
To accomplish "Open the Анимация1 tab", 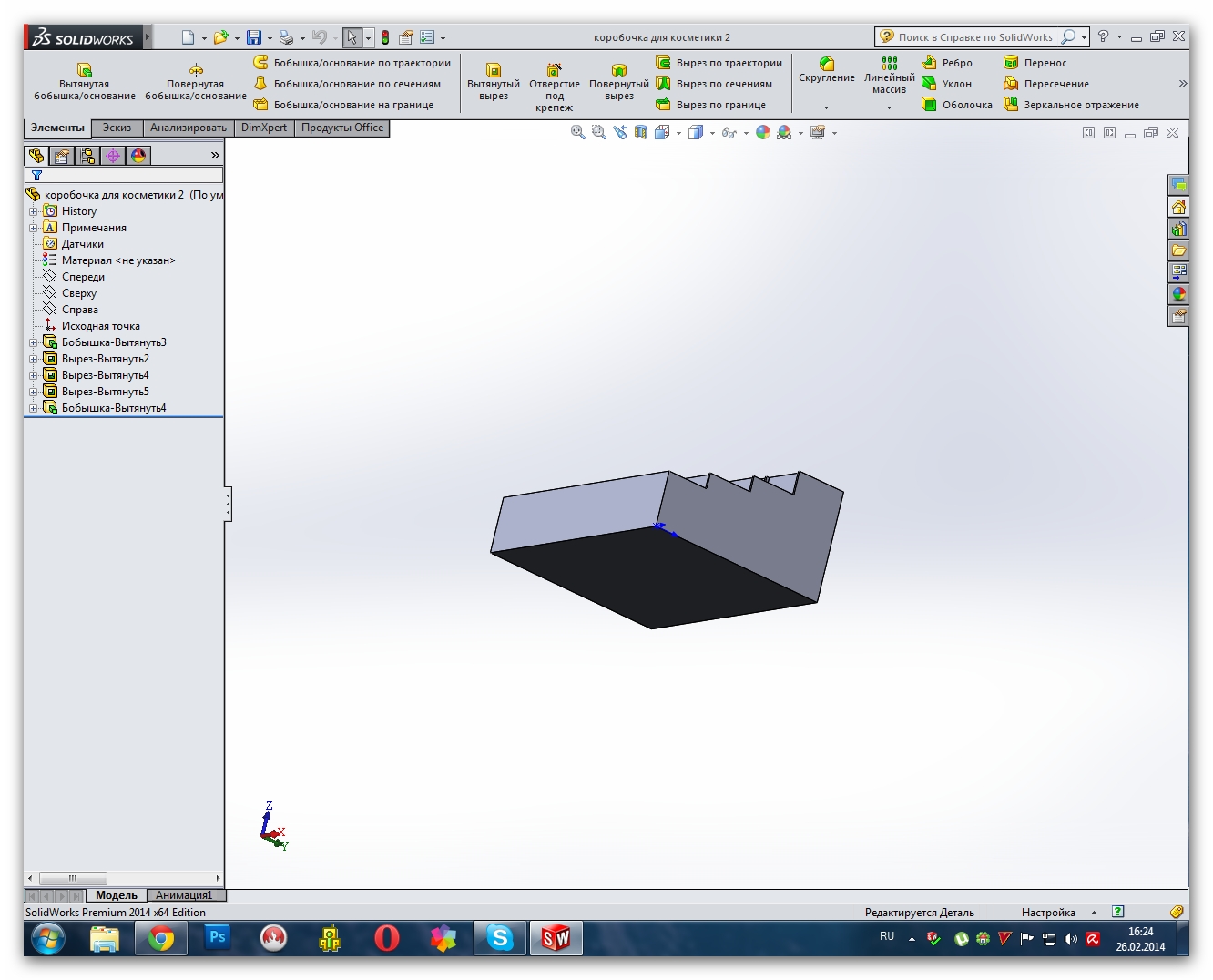I will point(184,895).
